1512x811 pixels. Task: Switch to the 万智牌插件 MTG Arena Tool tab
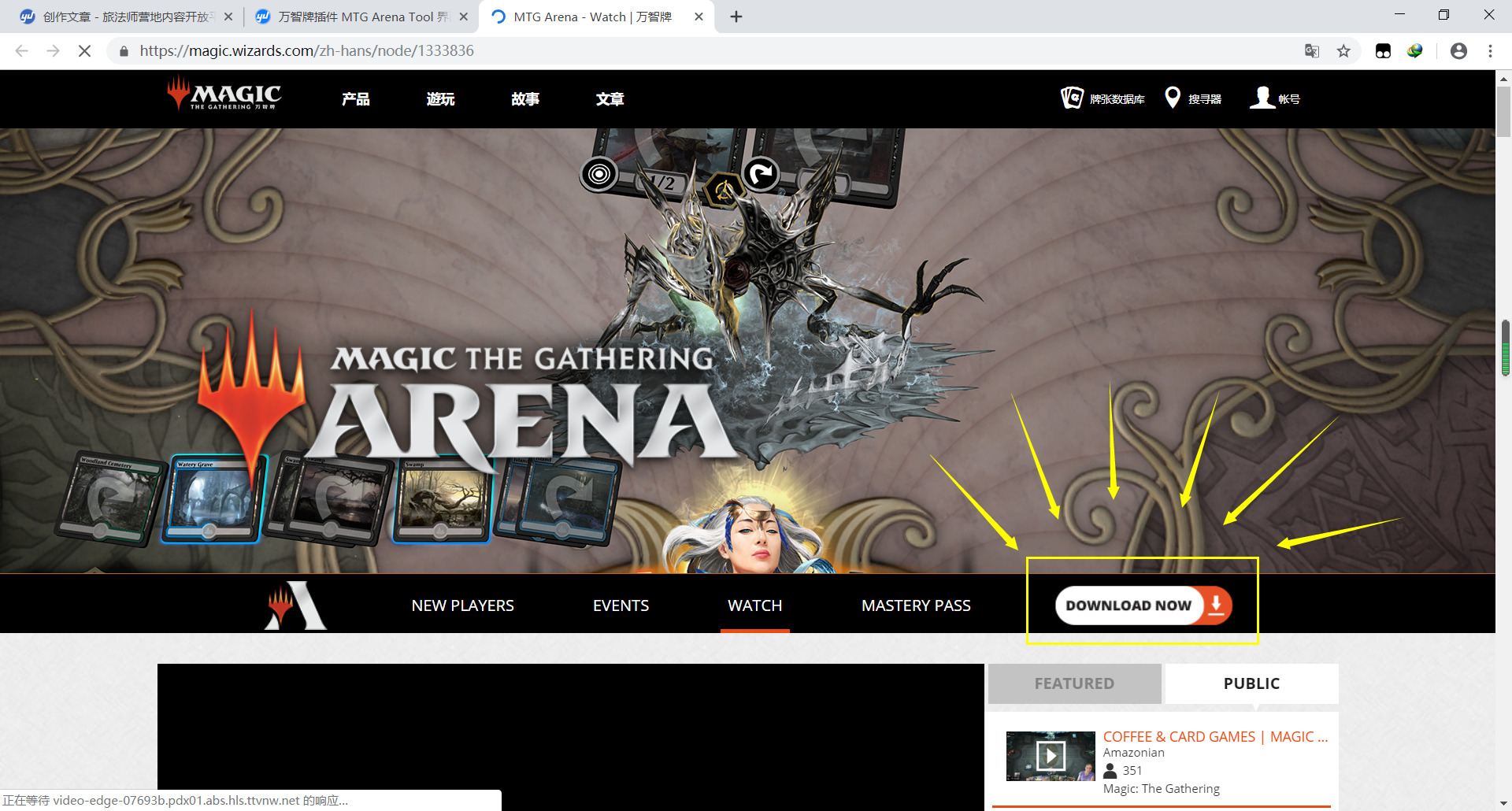pos(362,17)
